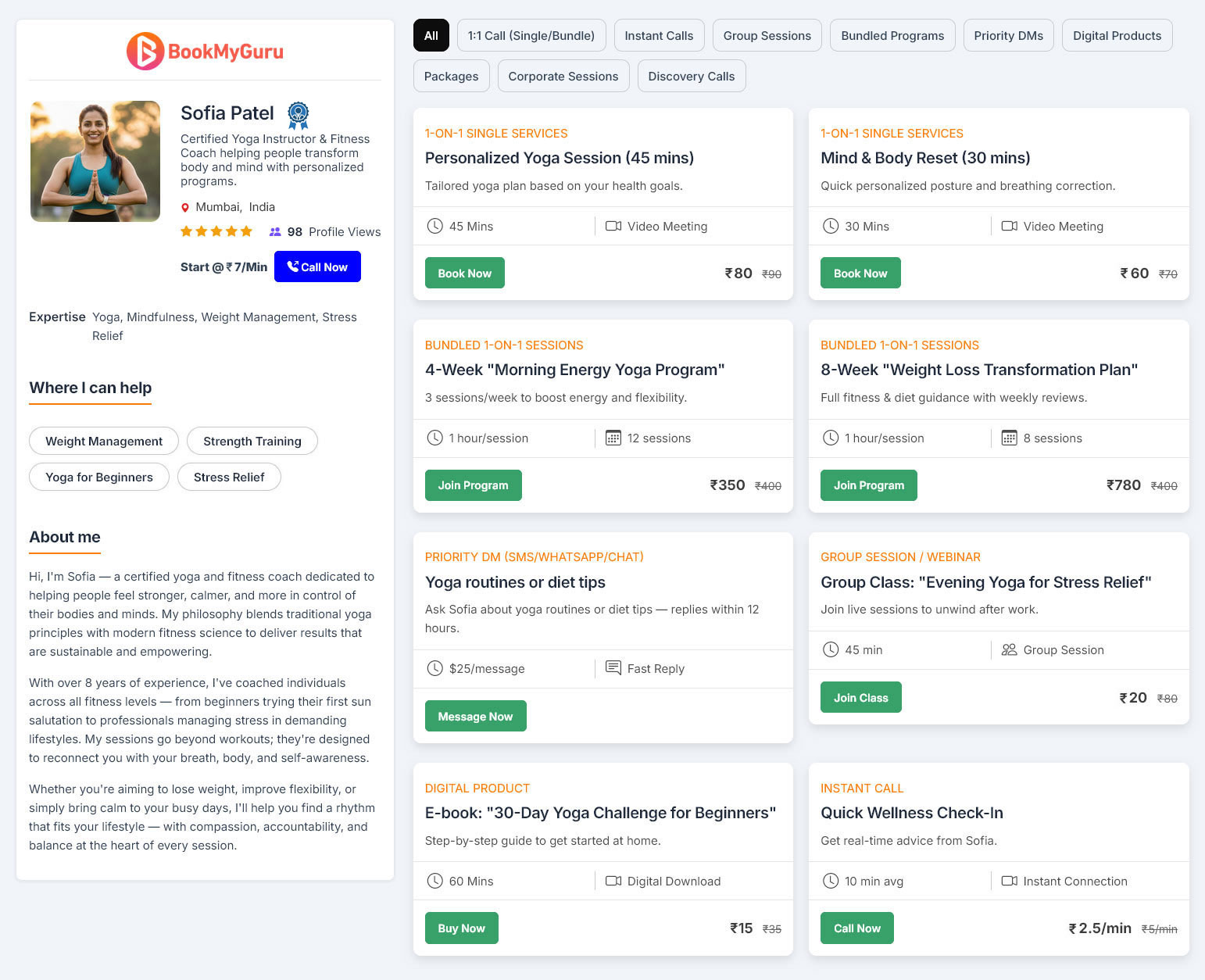Click the verified badge beside Sofia Patel
The image size is (1205, 980).
click(298, 115)
